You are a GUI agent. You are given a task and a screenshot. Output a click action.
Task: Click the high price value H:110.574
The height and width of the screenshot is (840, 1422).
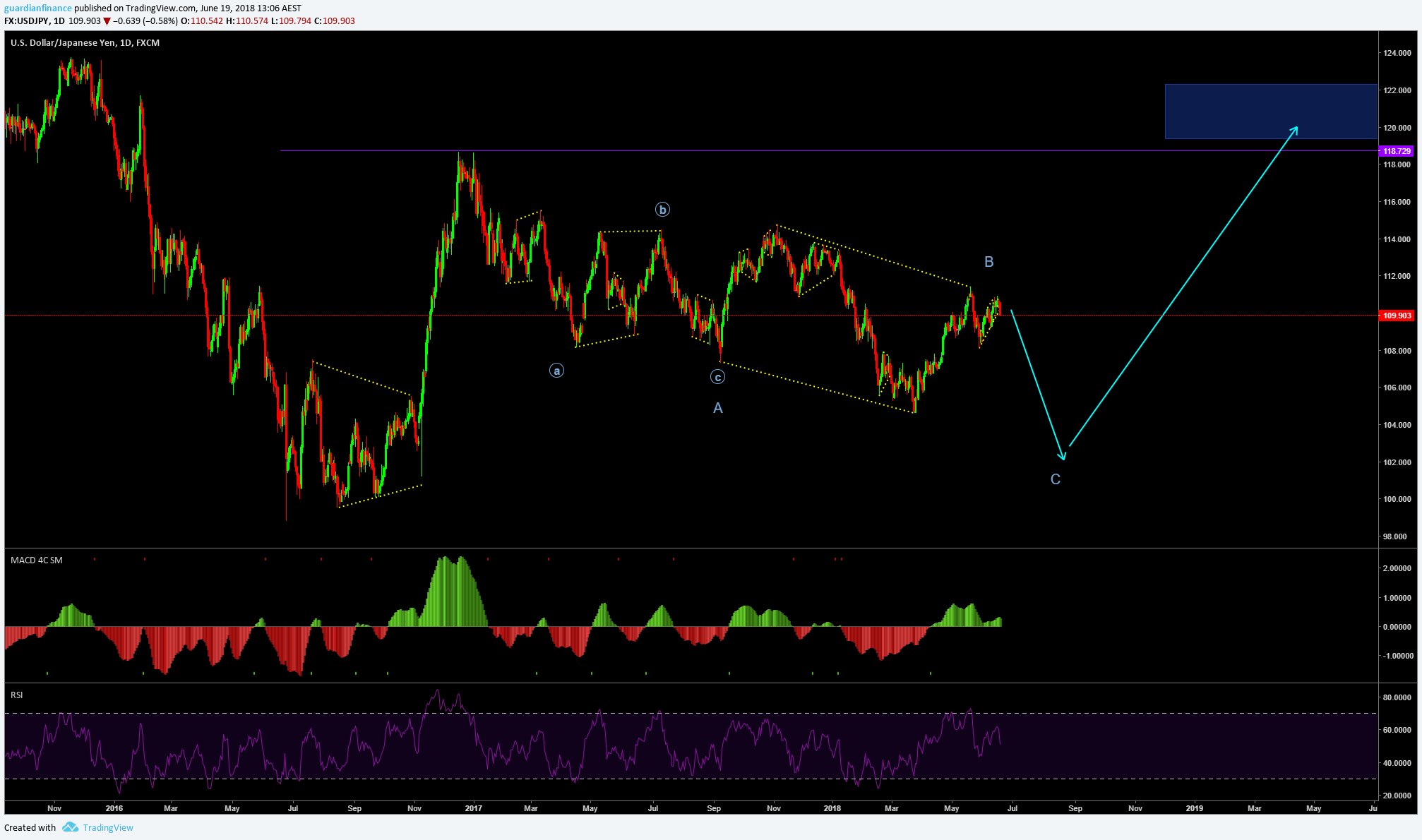[x=247, y=21]
